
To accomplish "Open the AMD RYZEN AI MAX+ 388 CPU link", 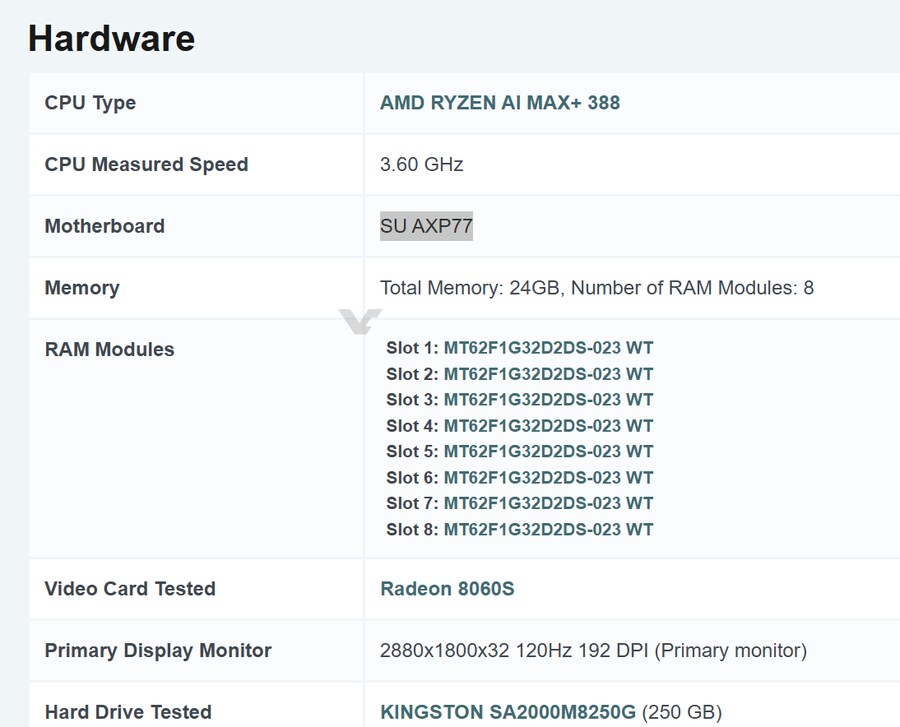I will click(500, 103).
